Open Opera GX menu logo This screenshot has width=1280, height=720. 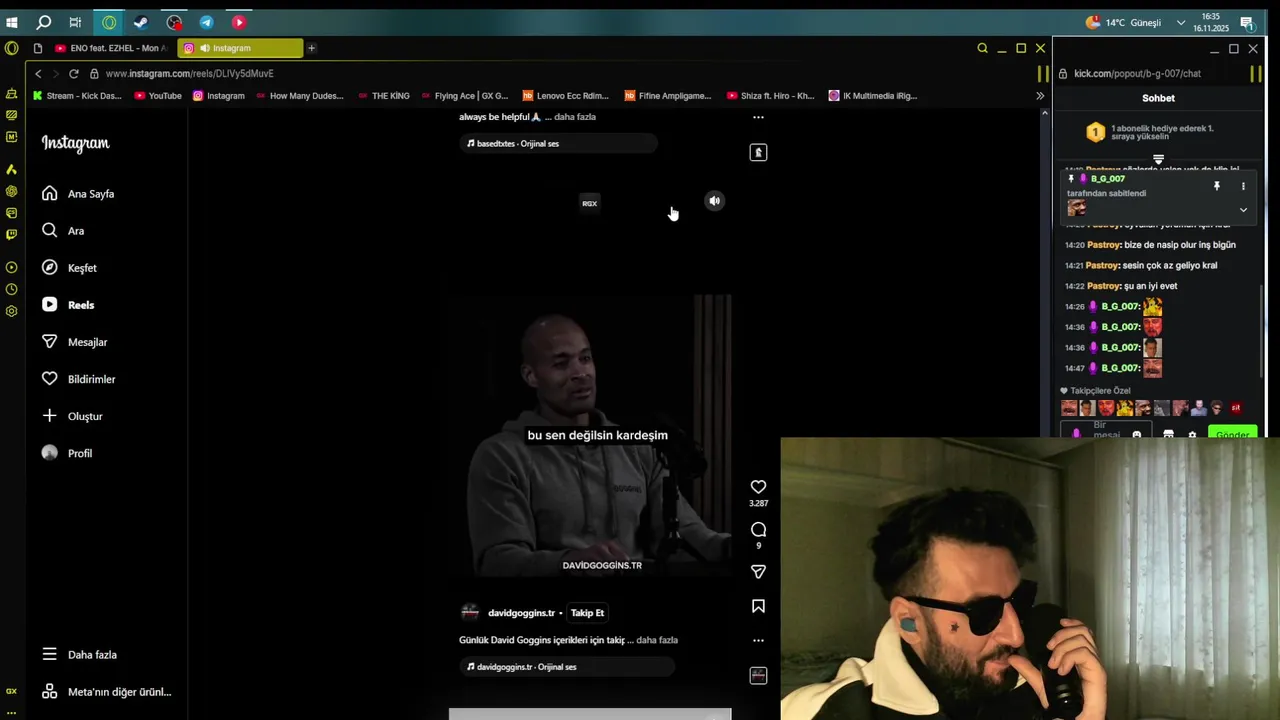(11, 48)
